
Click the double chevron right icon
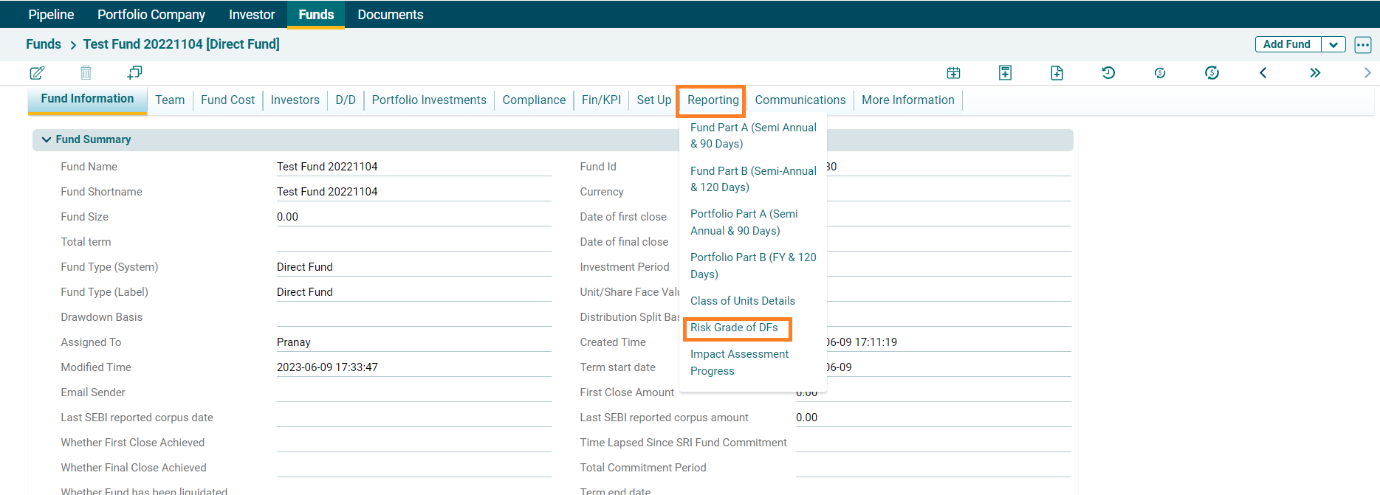click(x=1315, y=73)
